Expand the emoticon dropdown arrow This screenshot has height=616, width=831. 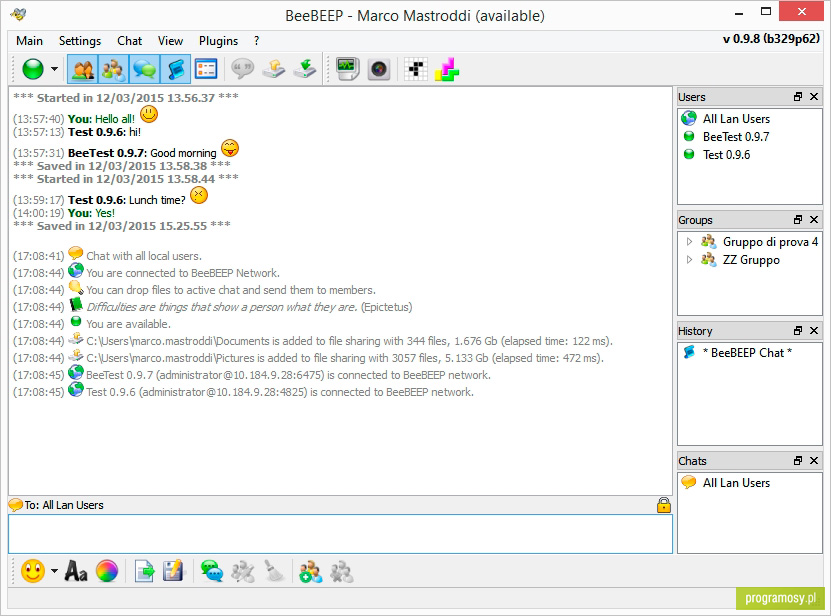(x=54, y=571)
